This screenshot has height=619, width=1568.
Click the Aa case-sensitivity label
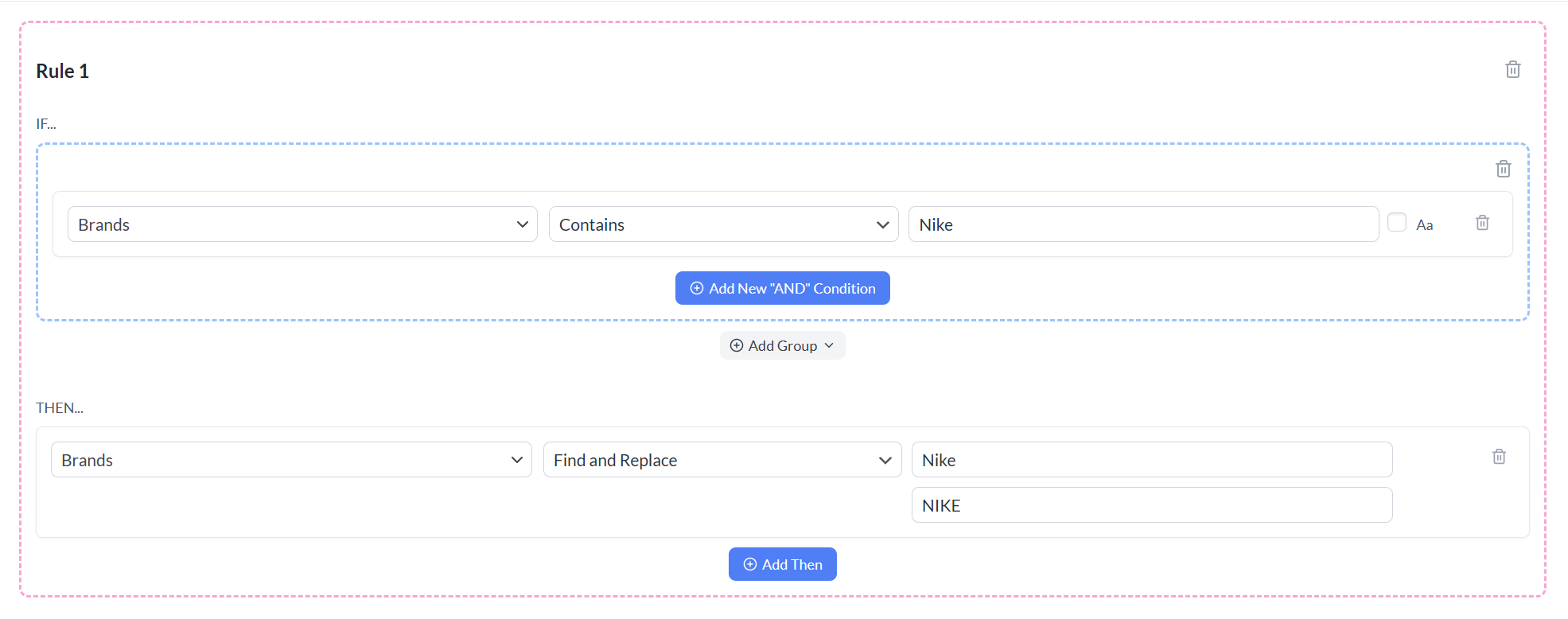click(1425, 225)
